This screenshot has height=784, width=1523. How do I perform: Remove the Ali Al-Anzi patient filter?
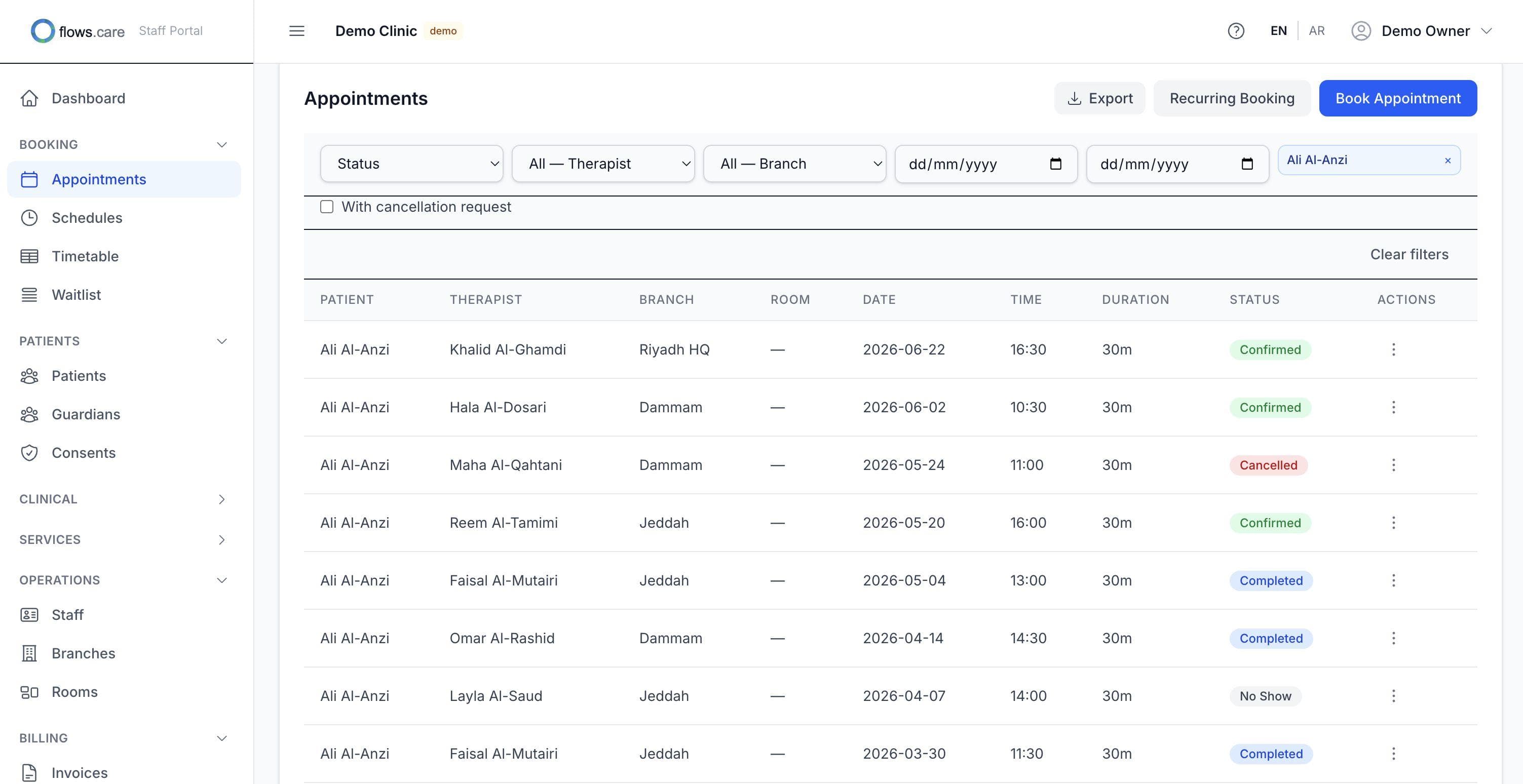click(x=1448, y=161)
